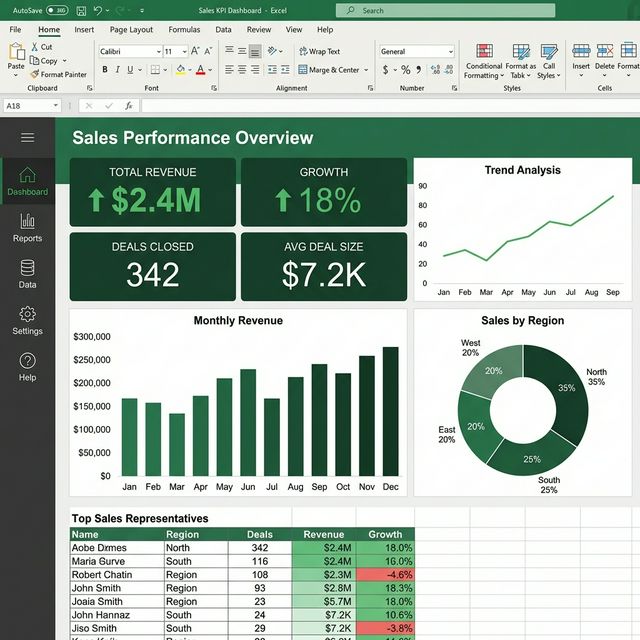Click Merge & Center
The image size is (640, 640).
[x=329, y=70]
